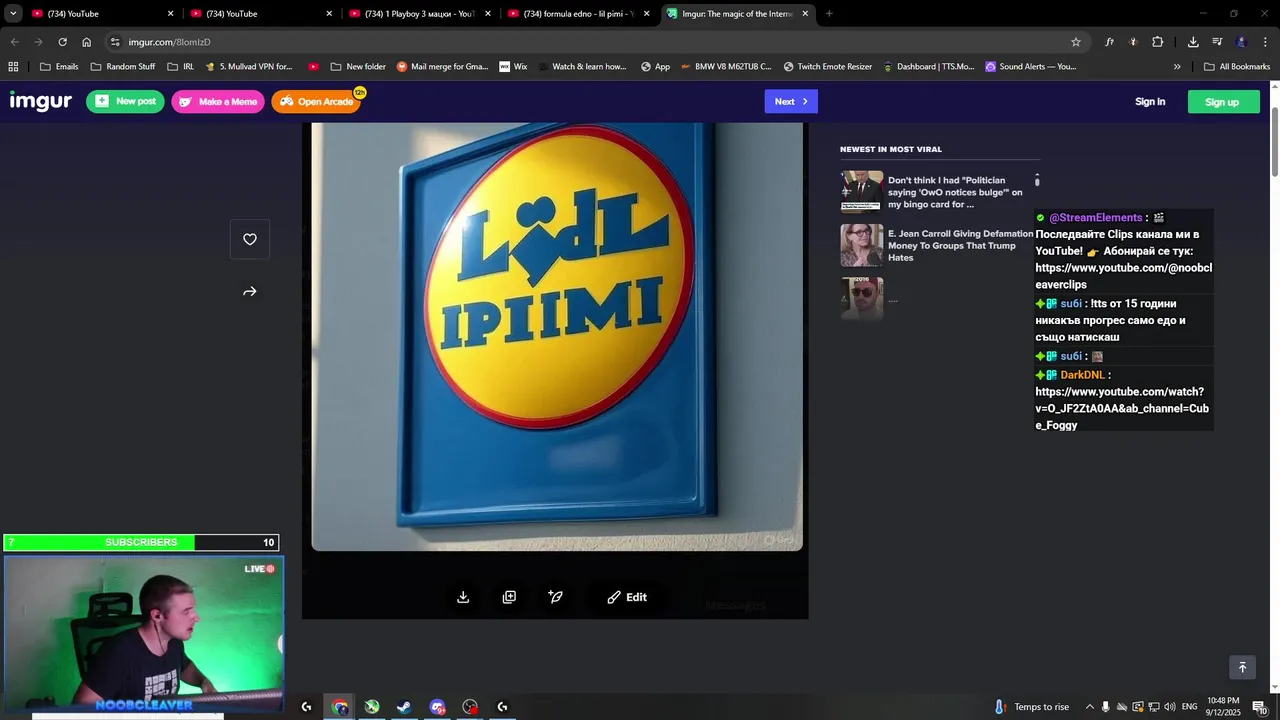
Task: Open the browser home page
Action: click(x=87, y=42)
